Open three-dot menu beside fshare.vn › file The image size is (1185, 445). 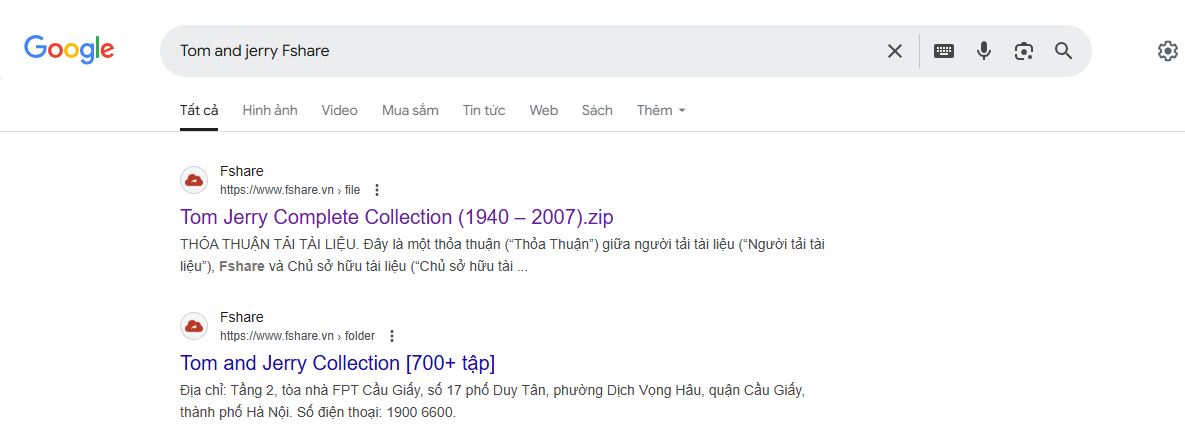click(x=377, y=190)
